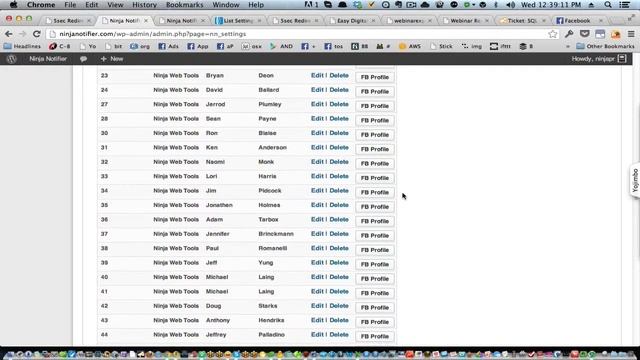The image size is (640, 360).
Task: Switch to the List Settings tab
Action: pyautogui.click(x=239, y=20)
